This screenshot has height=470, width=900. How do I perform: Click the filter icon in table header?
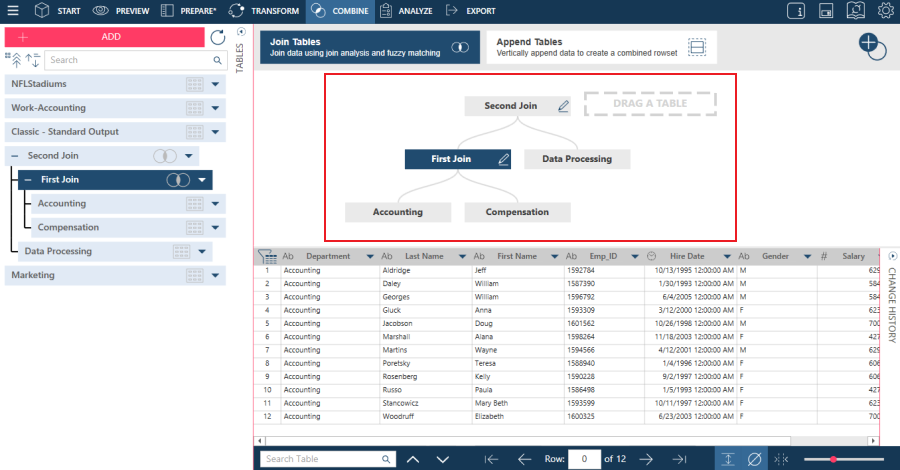(267, 256)
